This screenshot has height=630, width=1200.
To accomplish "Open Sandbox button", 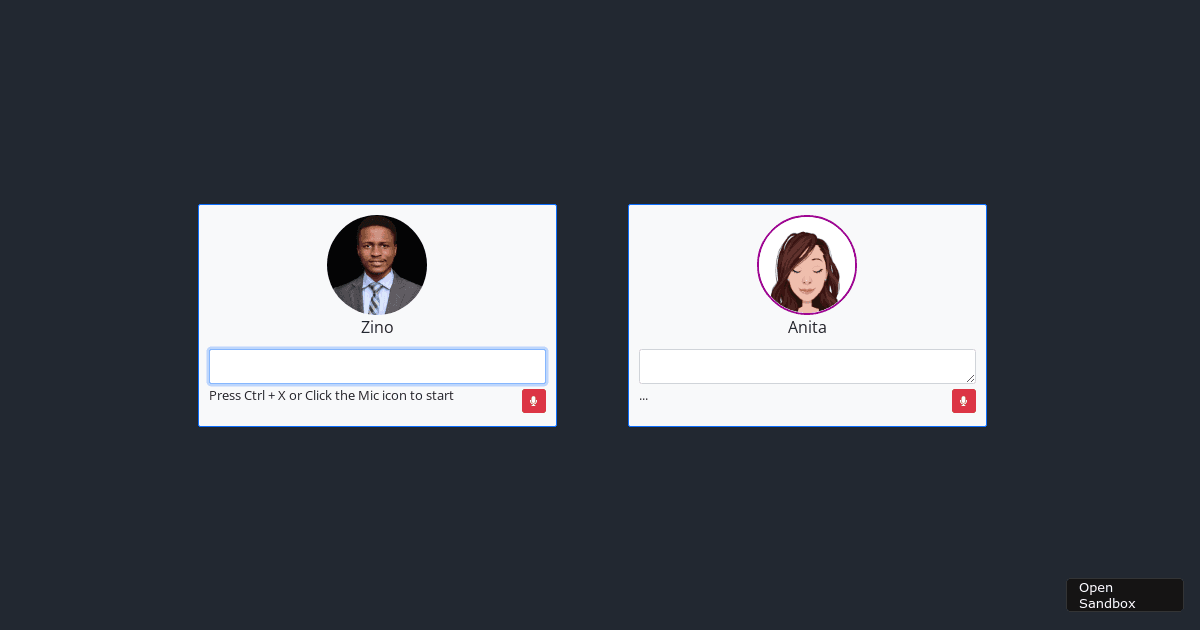I will (x=1125, y=595).
